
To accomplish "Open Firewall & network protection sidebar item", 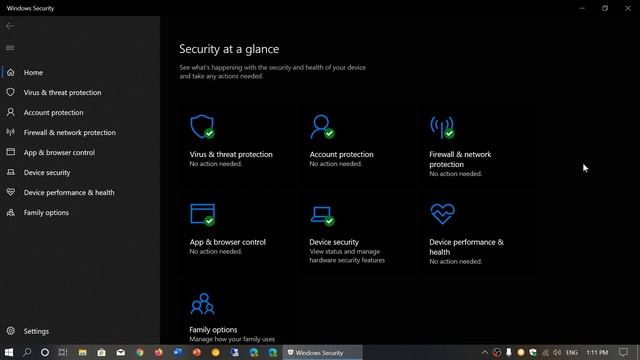I will click(x=80, y=132).
